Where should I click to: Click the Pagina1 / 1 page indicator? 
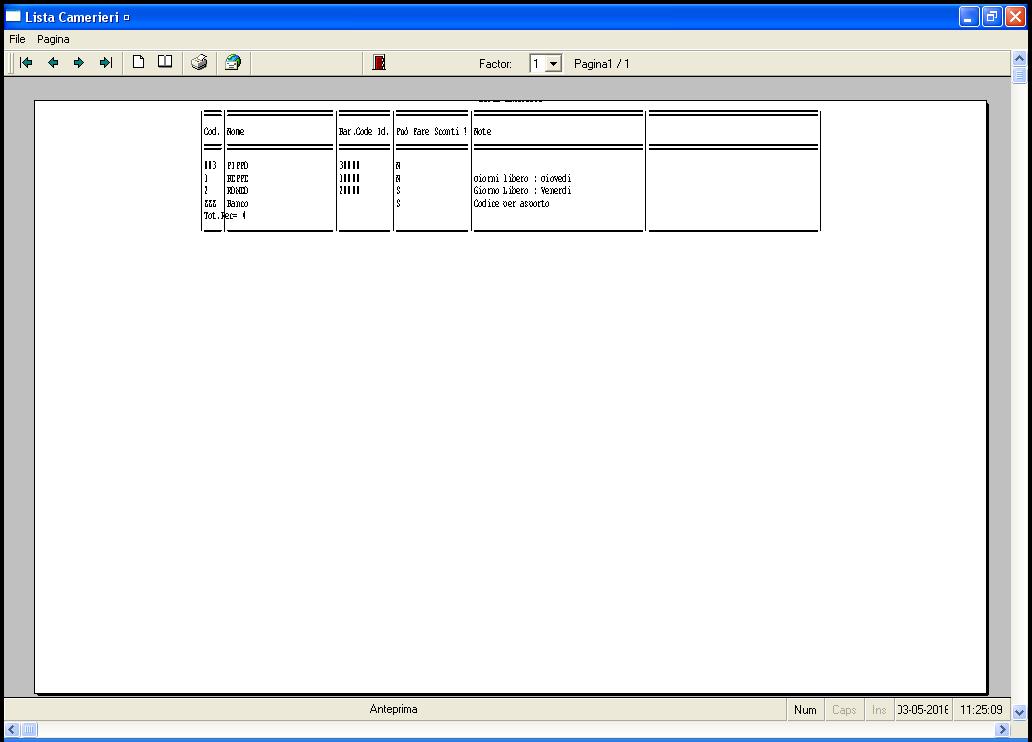[x=602, y=64]
